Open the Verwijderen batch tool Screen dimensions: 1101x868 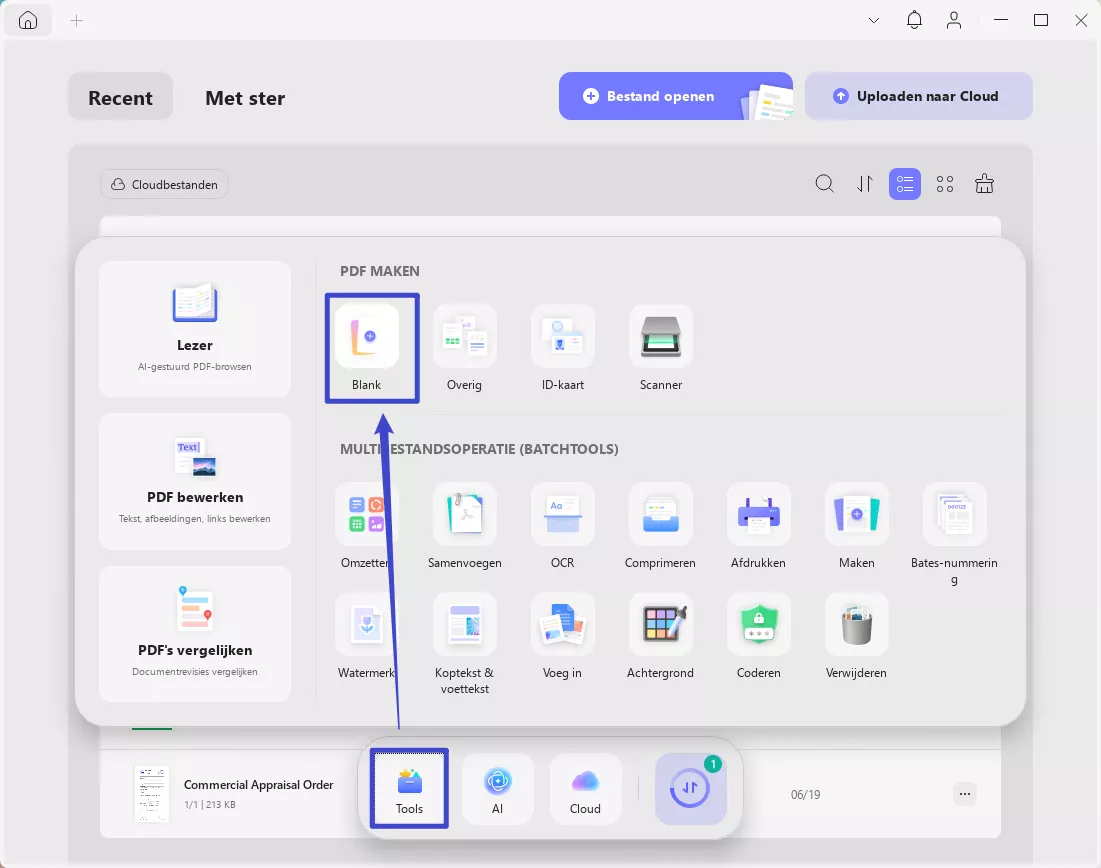[x=857, y=636]
